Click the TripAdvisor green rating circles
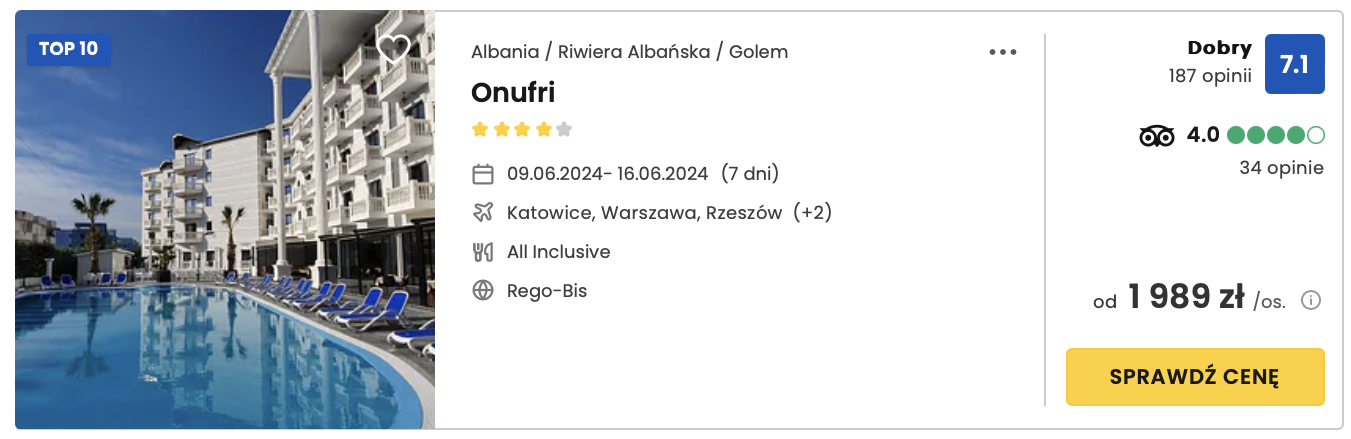 (1275, 135)
